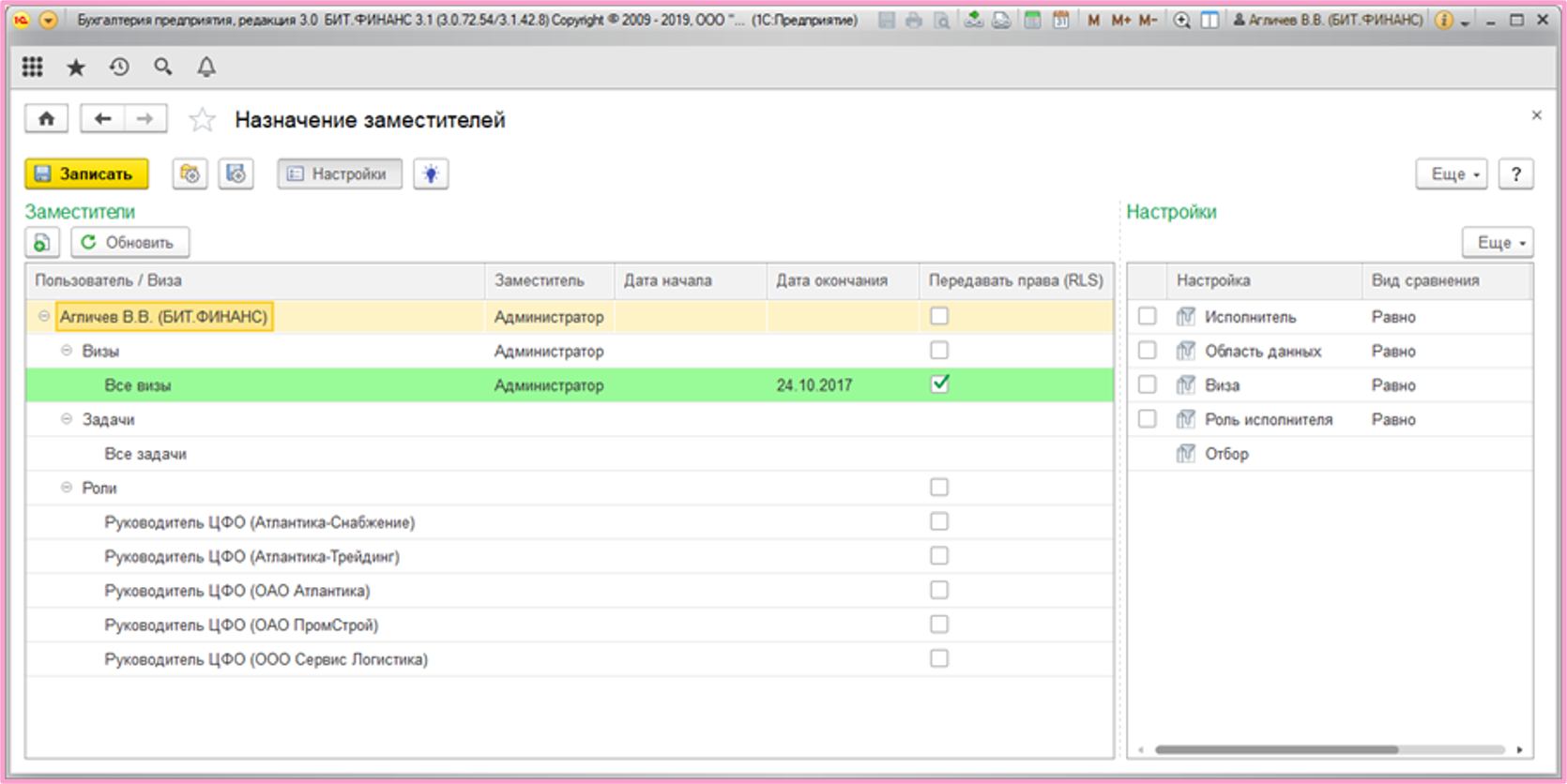
Task: Click the Дата начала column header
Action: (x=691, y=280)
